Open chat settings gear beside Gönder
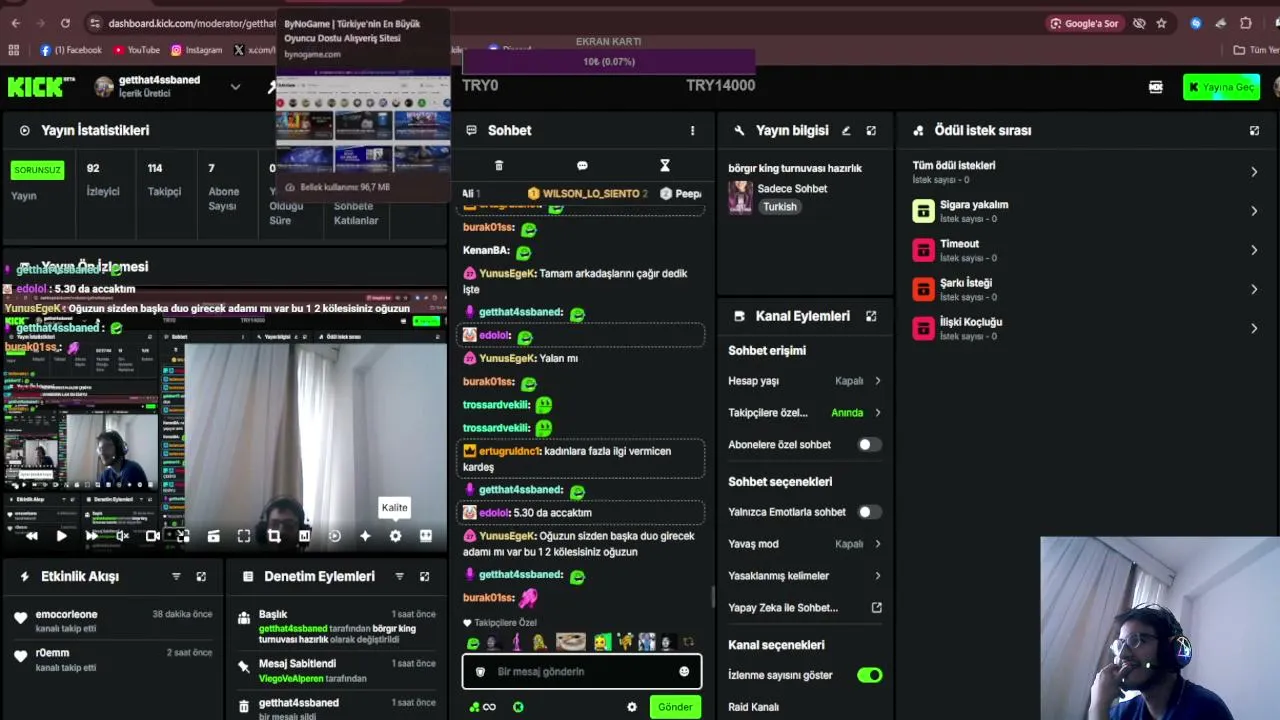The image size is (1280, 720). point(631,707)
